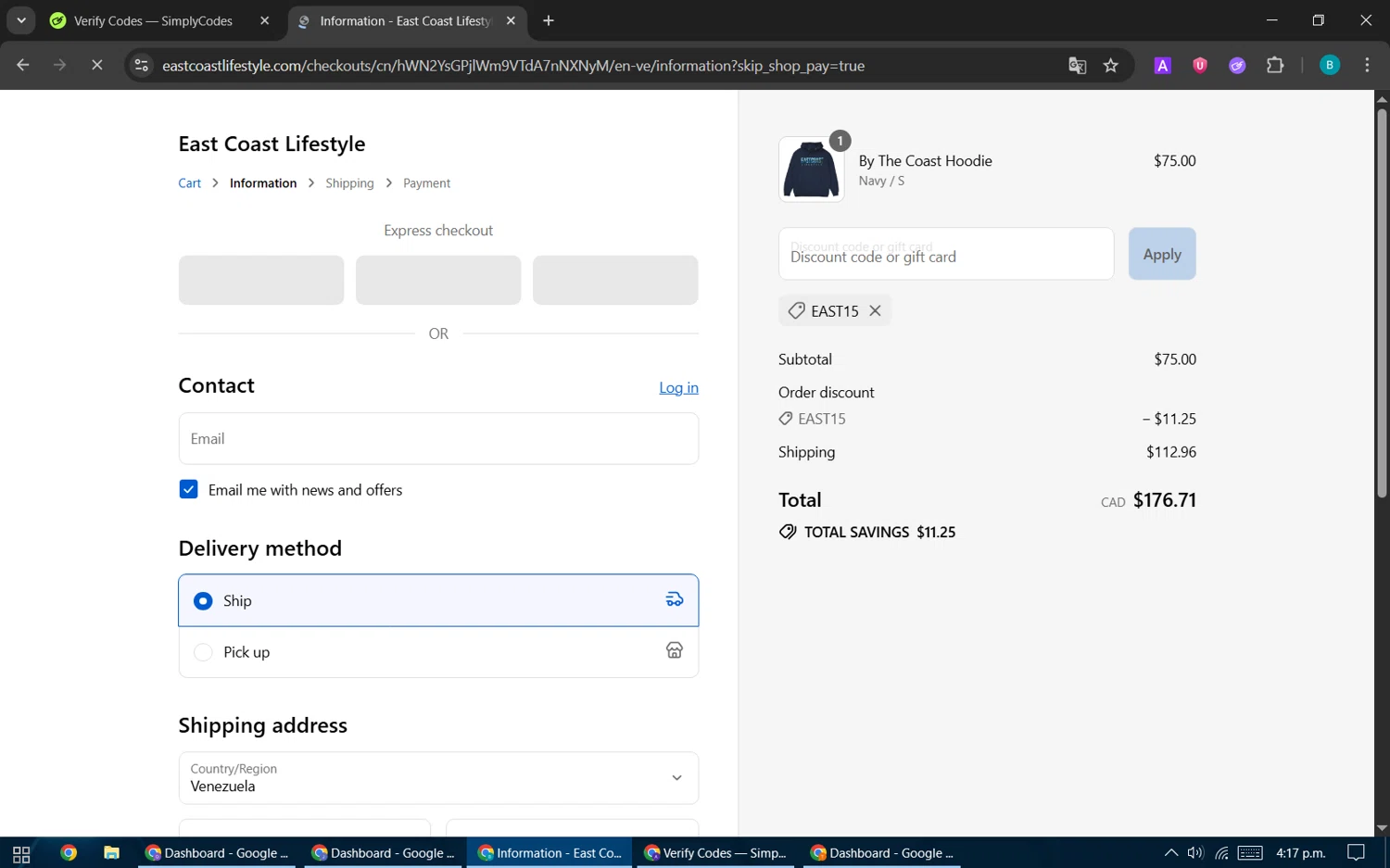Select Information - East Coast Lifestyle tab
This screenshot has height=868, width=1390.
pyautogui.click(x=407, y=20)
